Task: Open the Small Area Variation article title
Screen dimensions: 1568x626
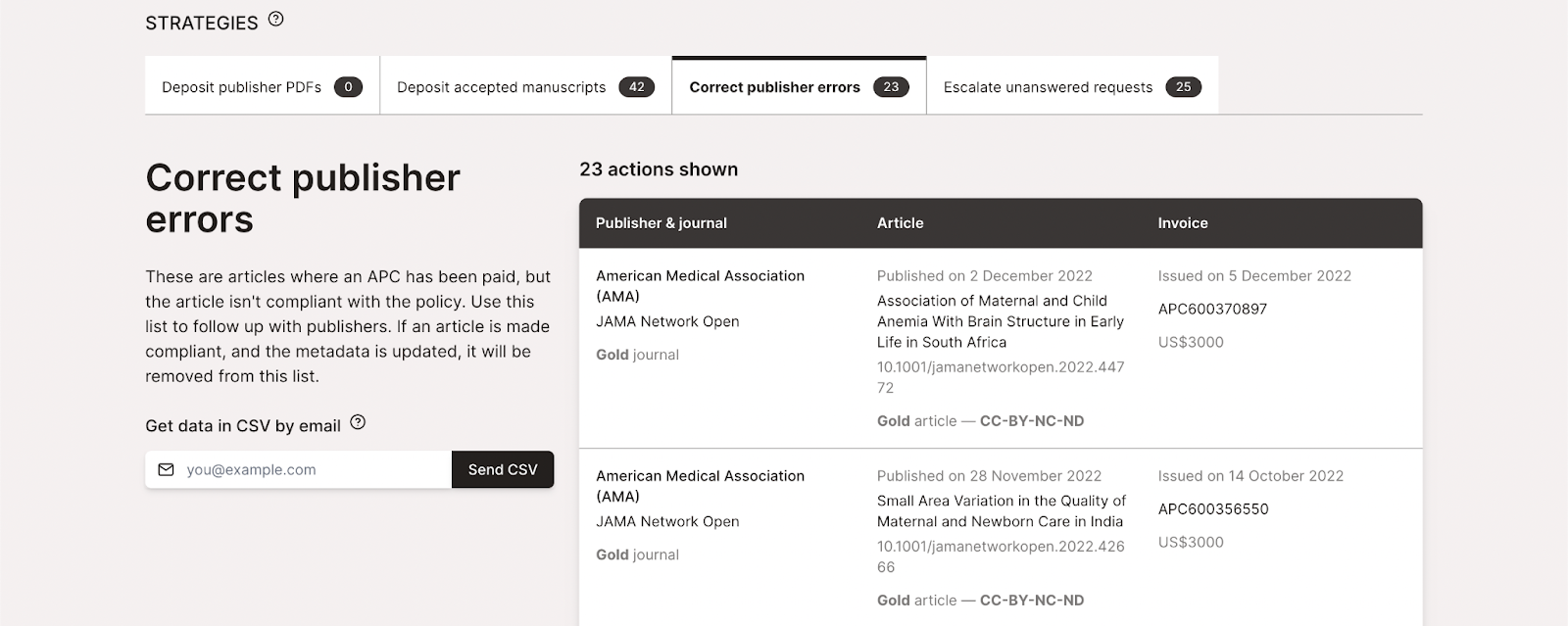Action: [1001, 511]
